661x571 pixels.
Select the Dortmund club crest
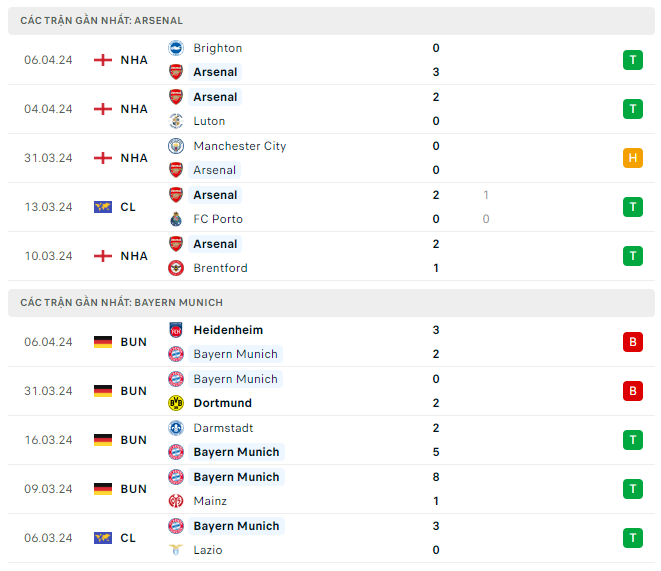pos(176,403)
